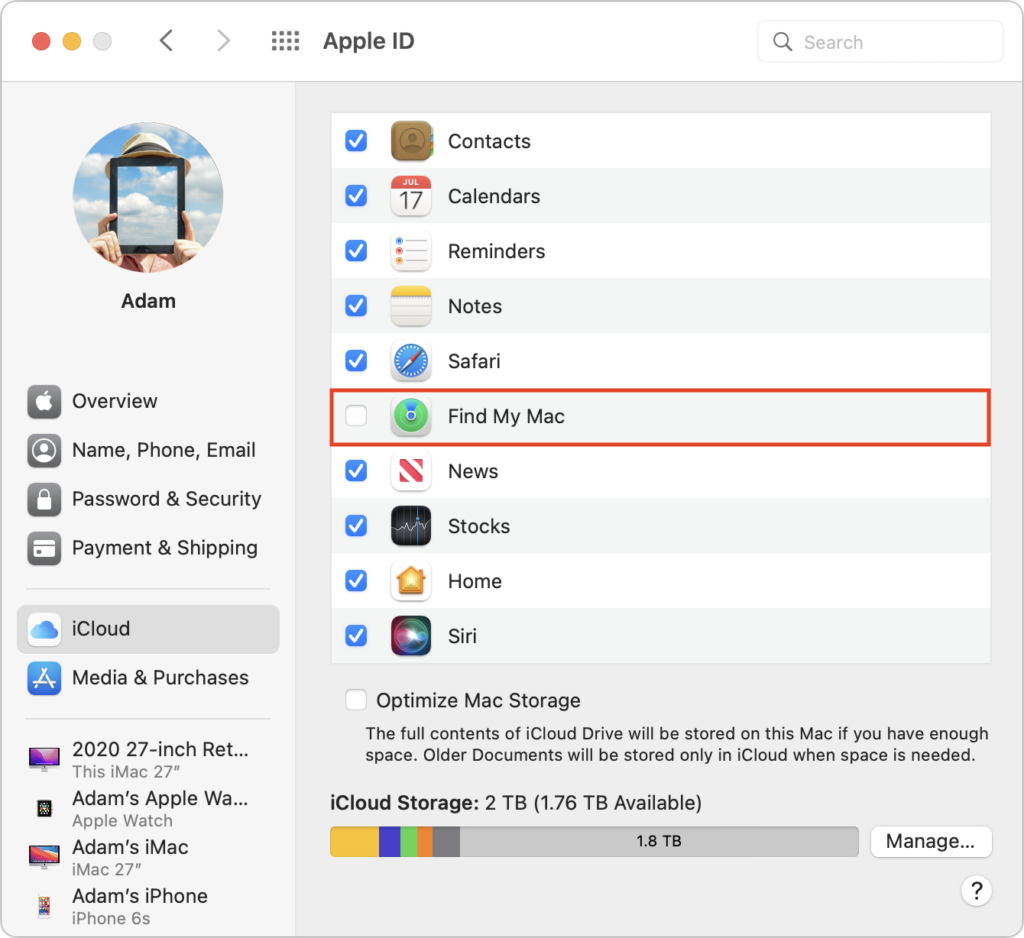
Task: Click the Find My Mac app icon
Action: click(x=411, y=416)
